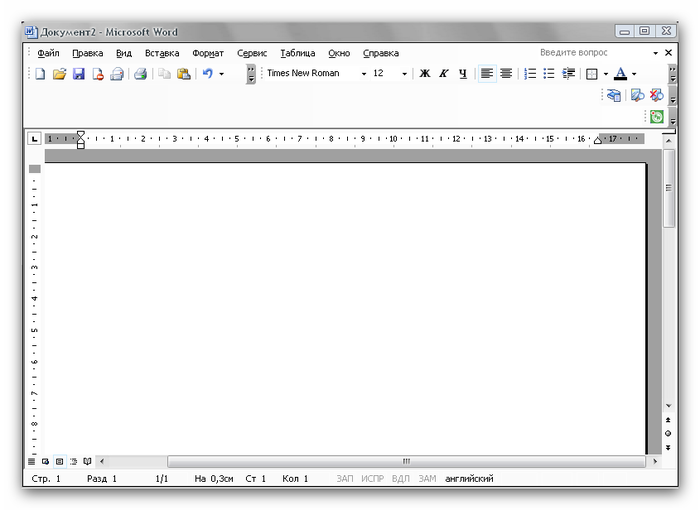Switch to Web layout view icon

[x=45, y=461]
